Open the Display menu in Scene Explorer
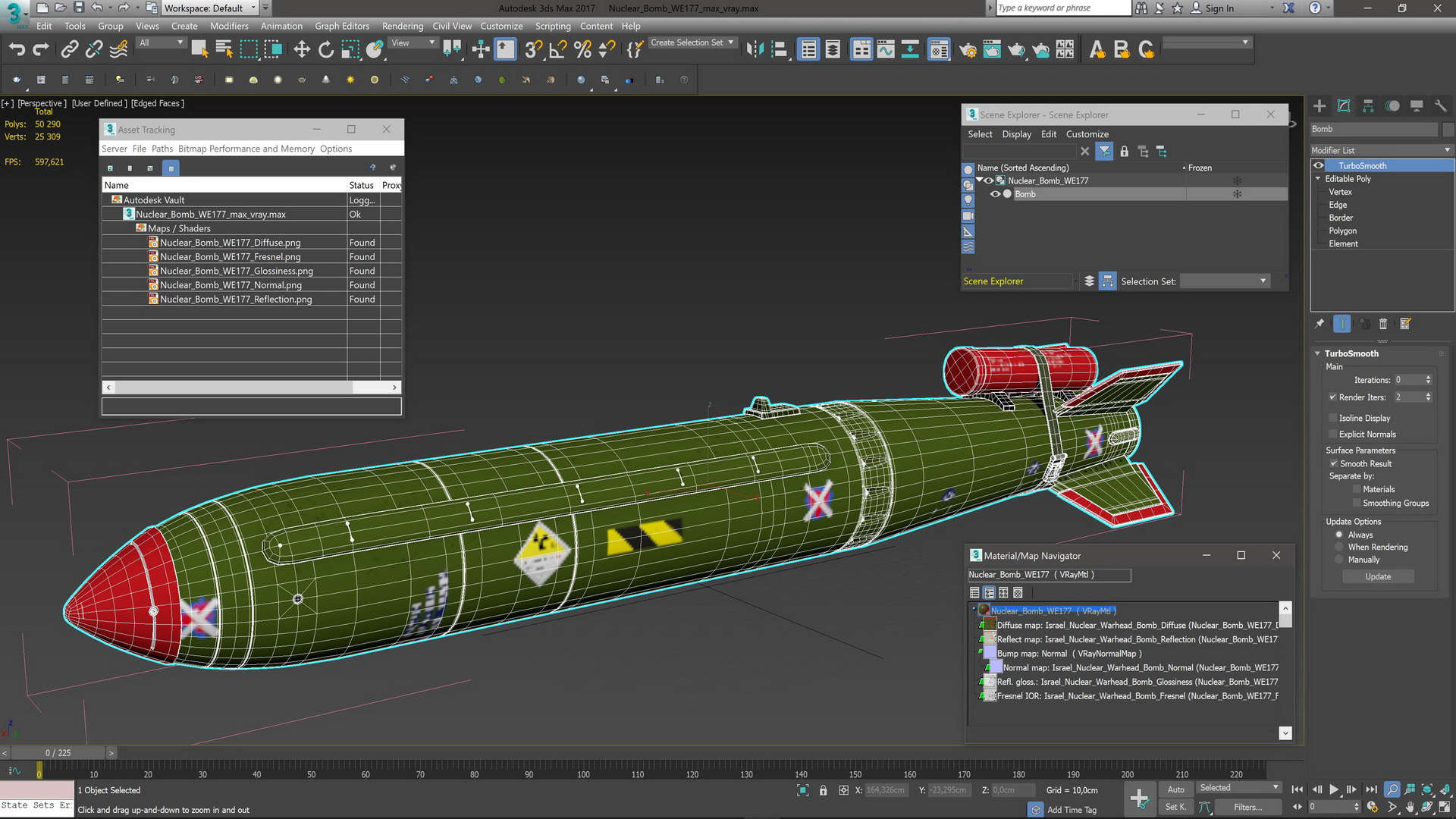1456x819 pixels. 1016,134
